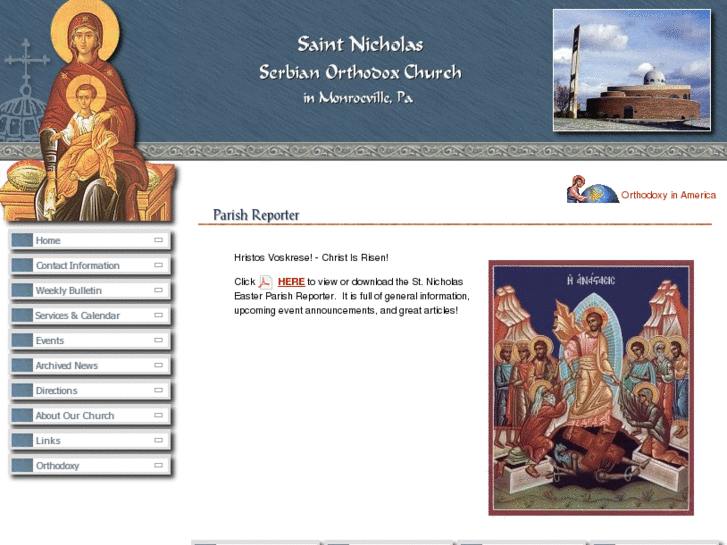727x545 pixels.
Task: Click the small box icon on Home button
Action: tap(159, 240)
